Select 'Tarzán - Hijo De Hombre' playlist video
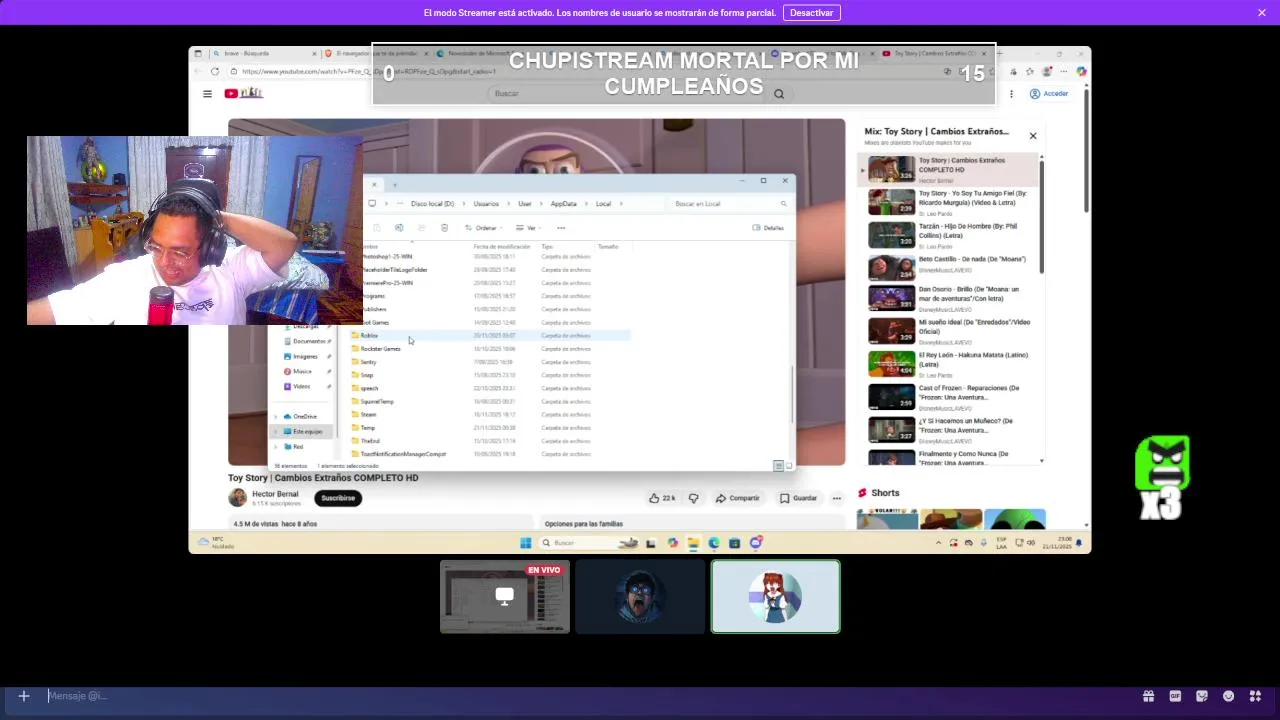The height and width of the screenshot is (720, 1280). coord(950,235)
